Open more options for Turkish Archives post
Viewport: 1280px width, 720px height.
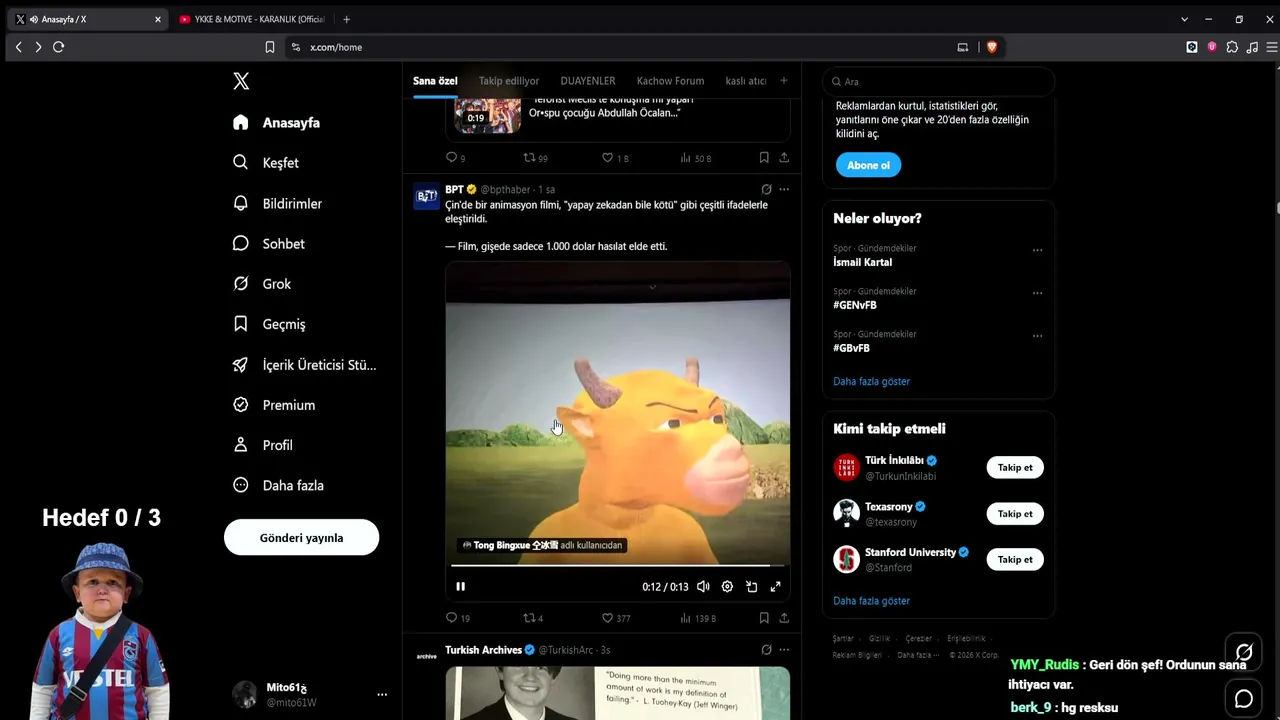coord(784,650)
